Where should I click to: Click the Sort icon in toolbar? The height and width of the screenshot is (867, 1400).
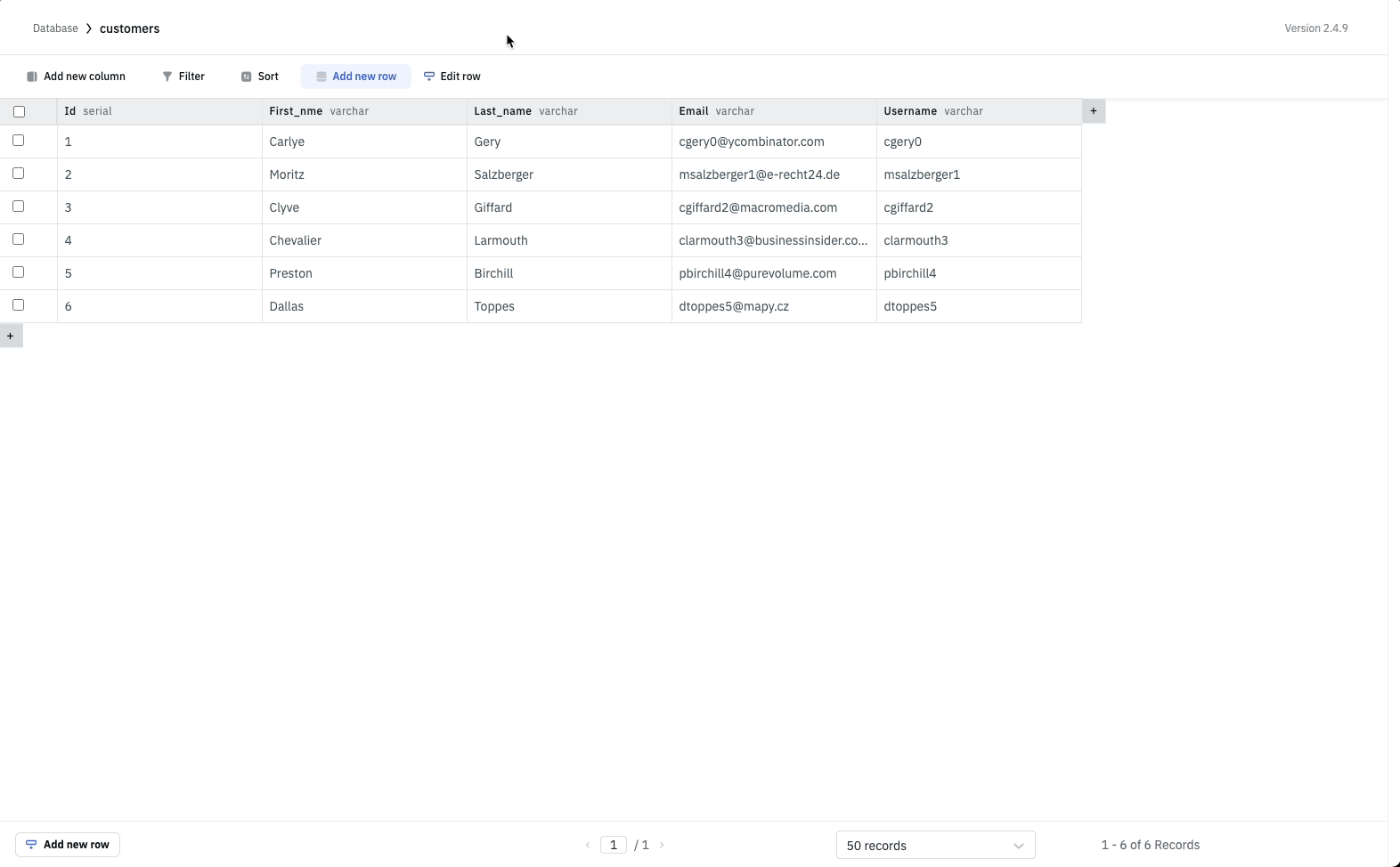click(x=247, y=77)
